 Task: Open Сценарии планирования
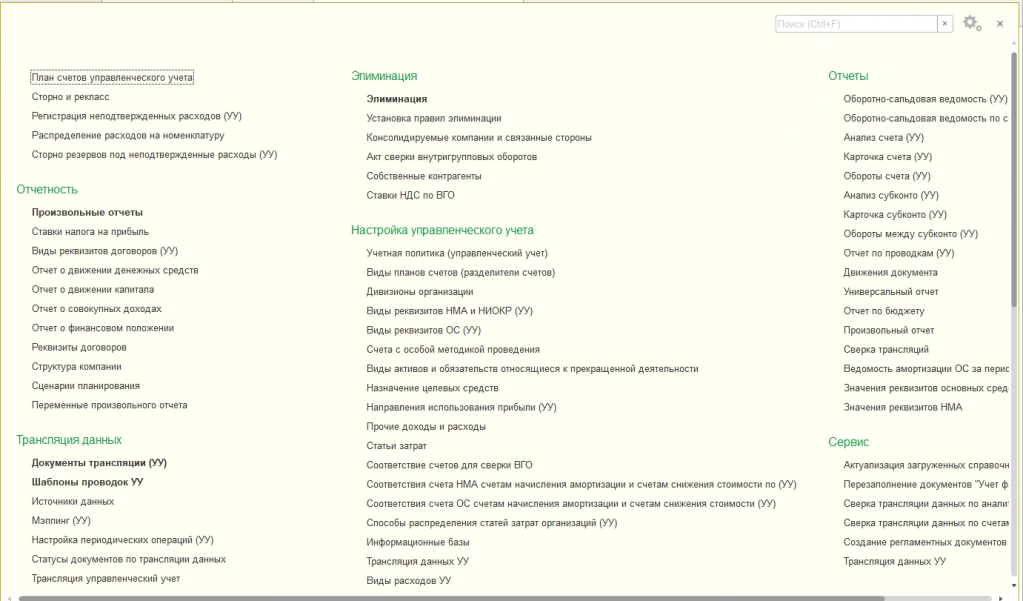[85, 386]
